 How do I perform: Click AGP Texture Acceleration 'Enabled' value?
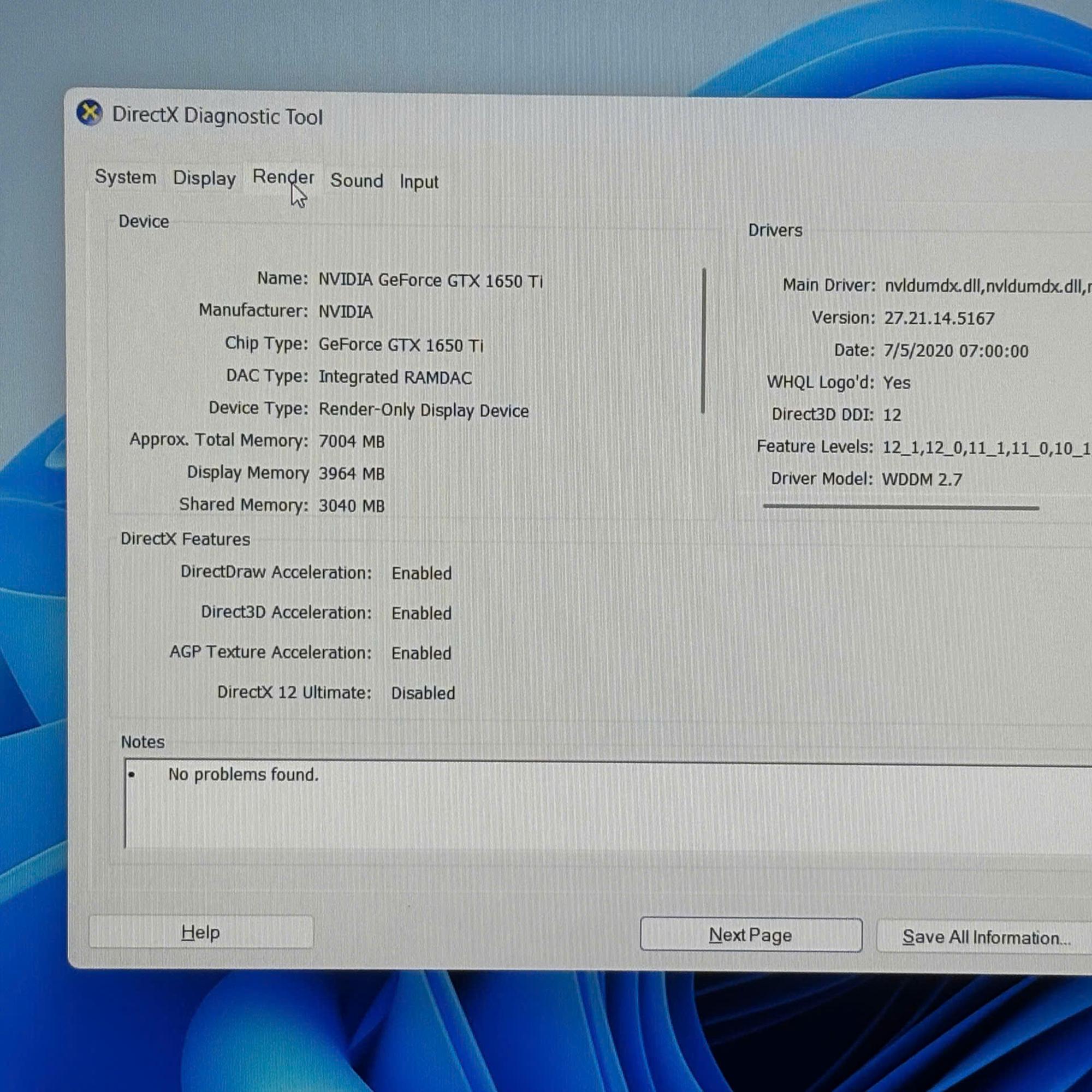click(x=422, y=654)
